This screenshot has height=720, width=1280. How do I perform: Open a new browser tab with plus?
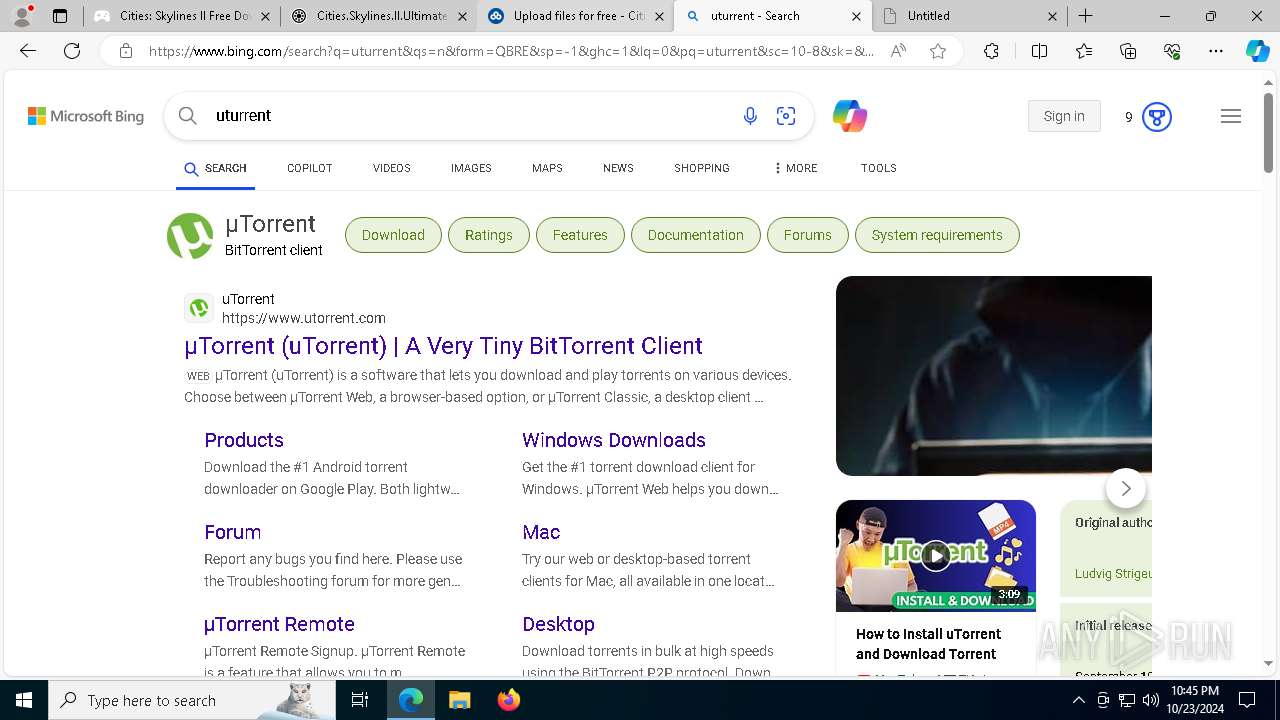(1086, 16)
